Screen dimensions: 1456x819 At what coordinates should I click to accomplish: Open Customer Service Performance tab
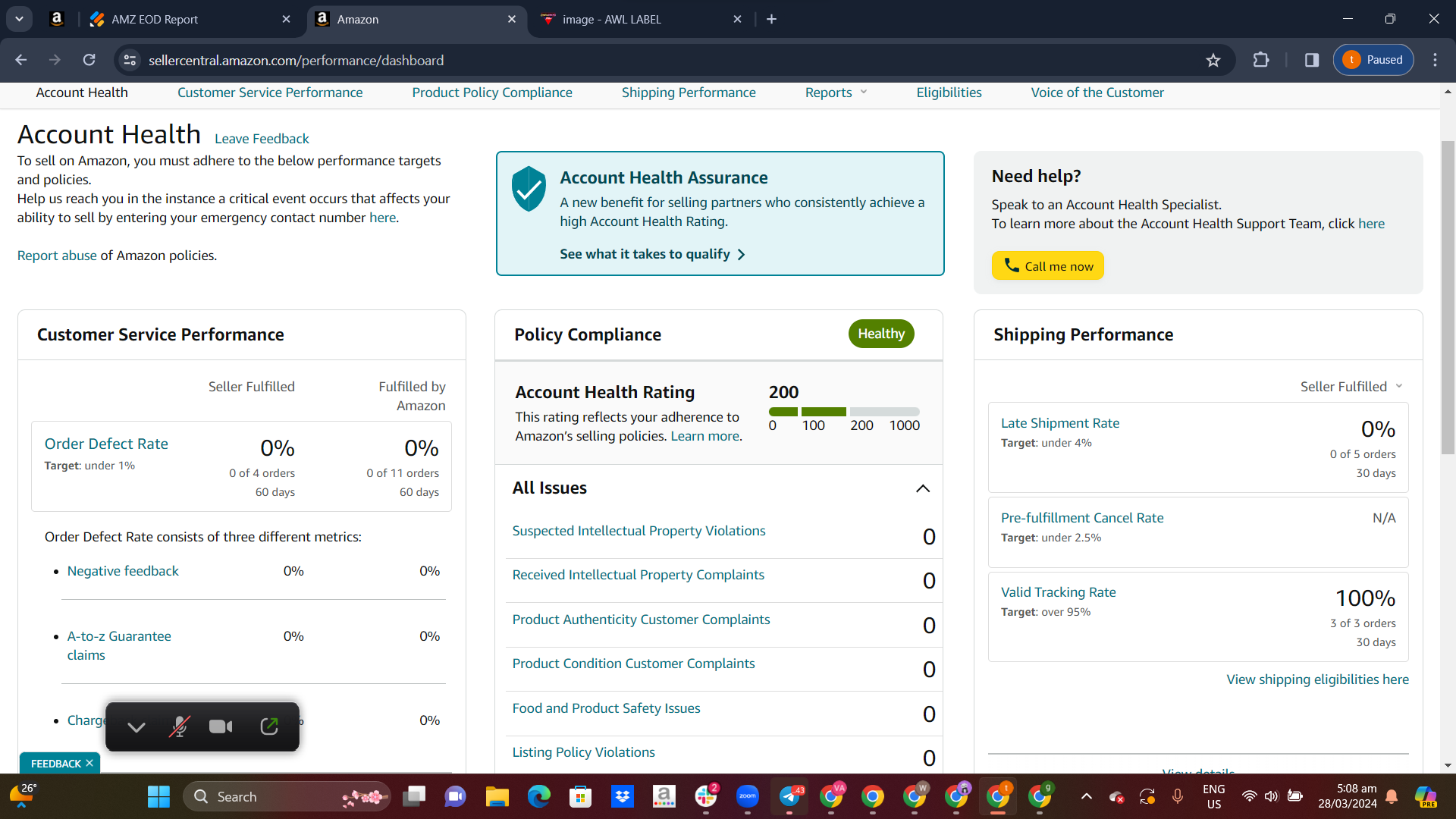pyautogui.click(x=270, y=93)
